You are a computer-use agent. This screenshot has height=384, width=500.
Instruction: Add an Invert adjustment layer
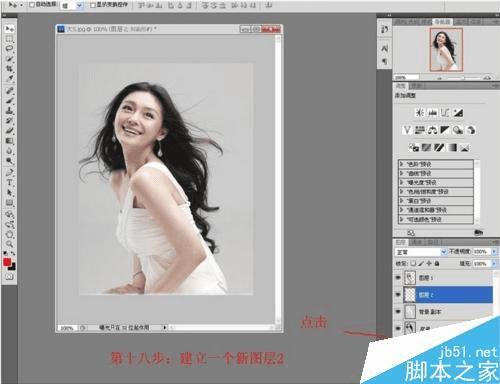[x=414, y=147]
